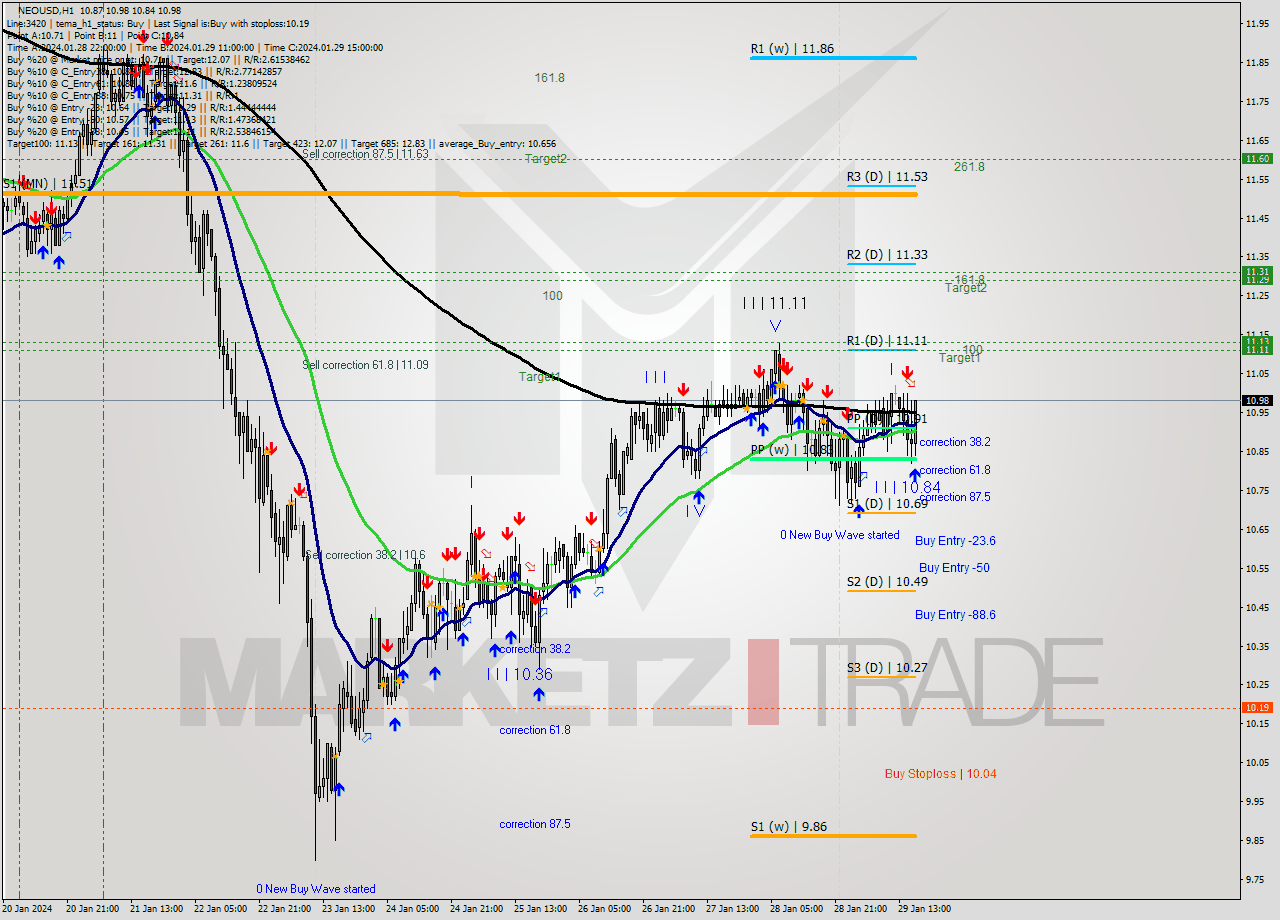Click the III 11.11 wave label
The height and width of the screenshot is (920, 1280).
775,303
